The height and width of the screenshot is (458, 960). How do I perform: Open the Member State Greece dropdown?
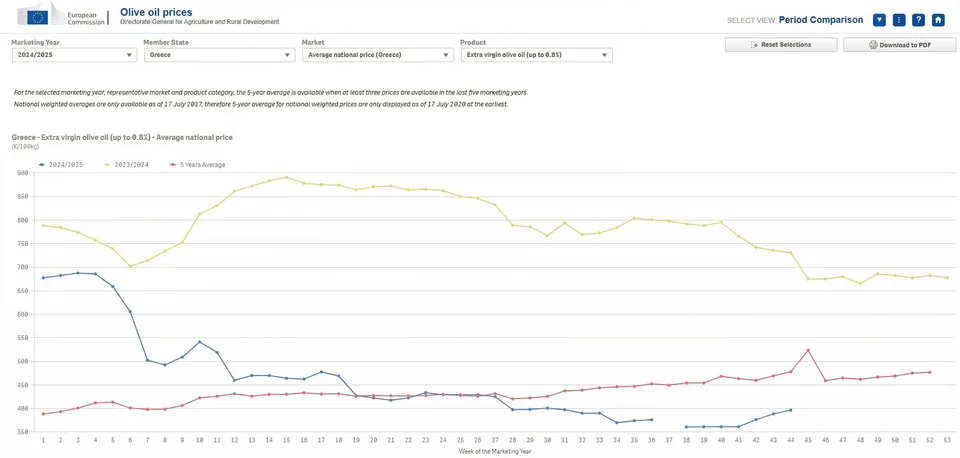click(220, 55)
